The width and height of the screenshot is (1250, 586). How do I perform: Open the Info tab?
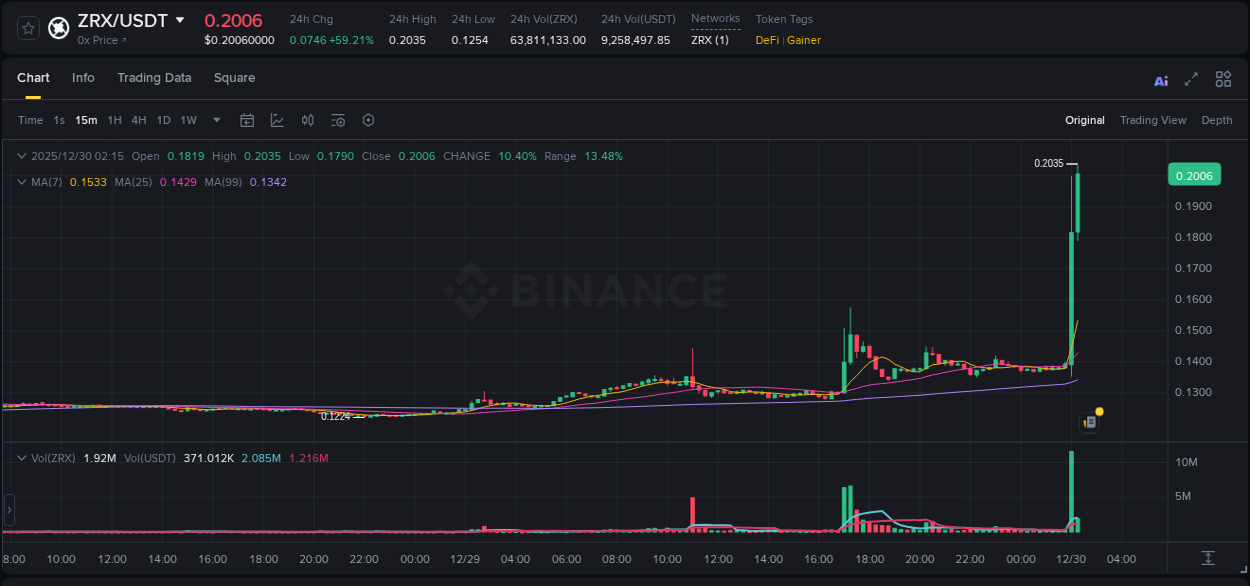coord(83,78)
